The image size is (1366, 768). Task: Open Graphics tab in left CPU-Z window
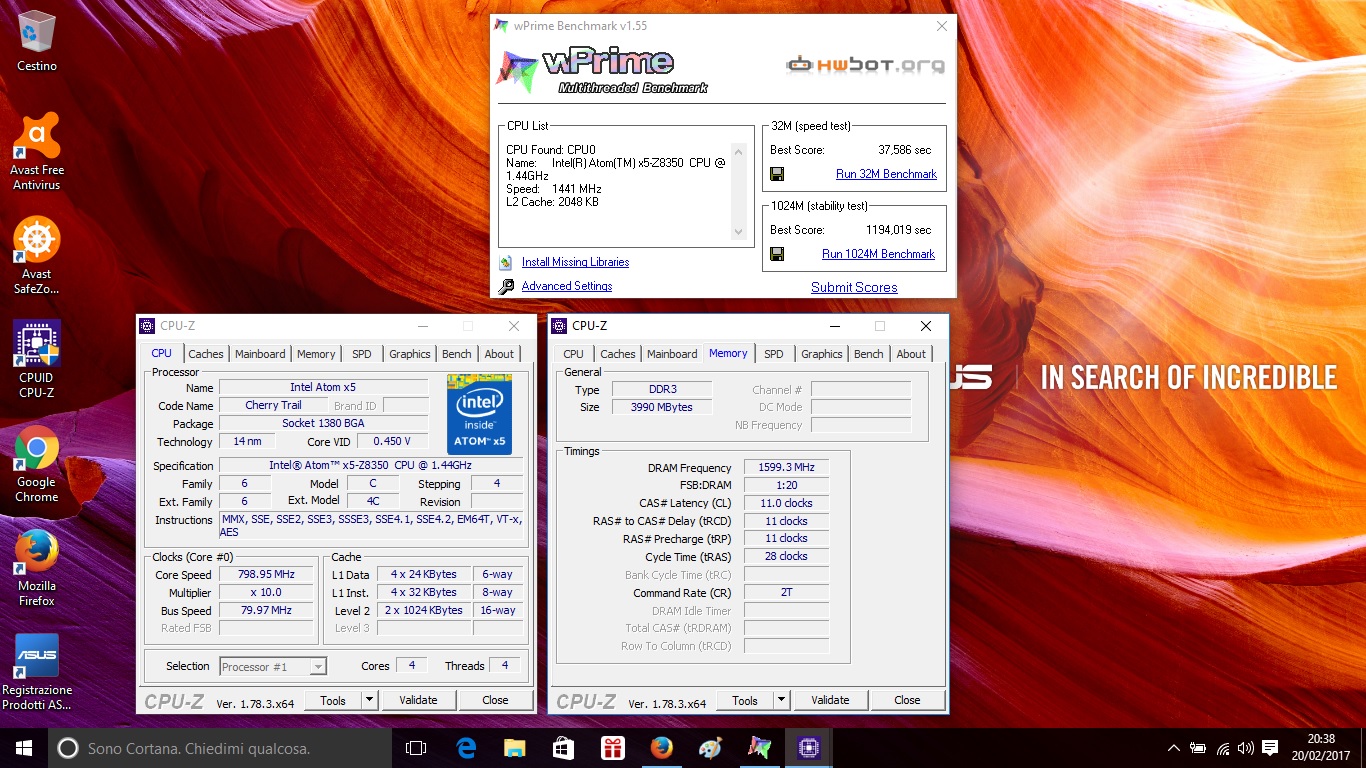(410, 354)
